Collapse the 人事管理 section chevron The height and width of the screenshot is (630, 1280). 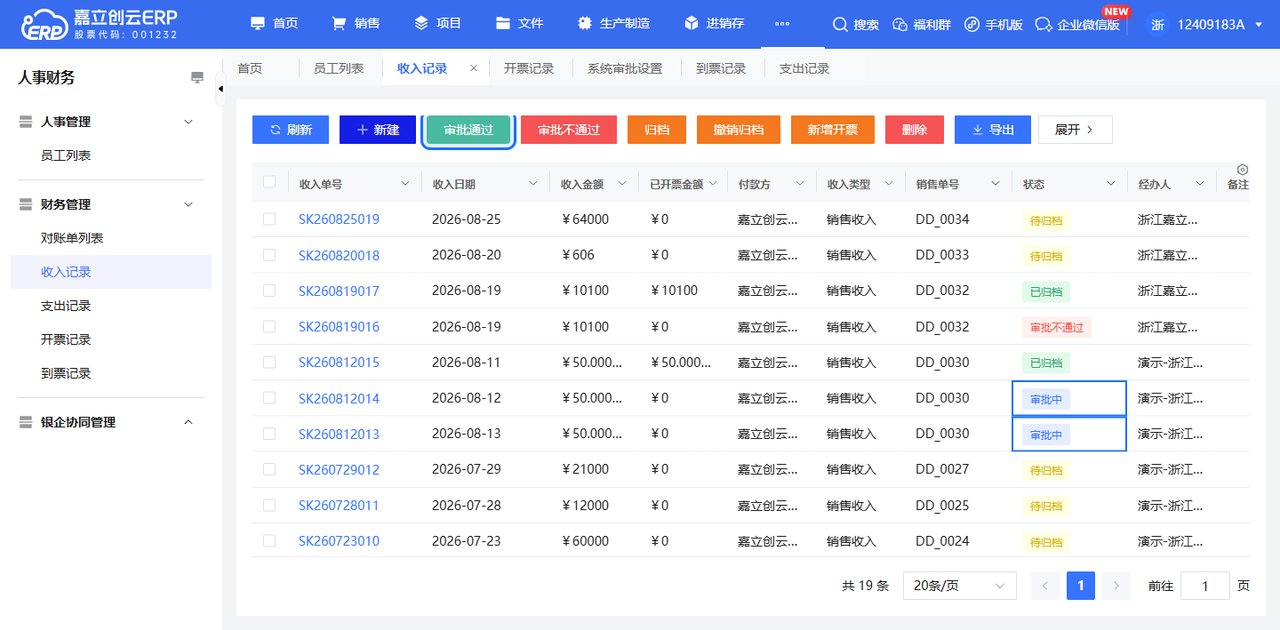[188, 122]
